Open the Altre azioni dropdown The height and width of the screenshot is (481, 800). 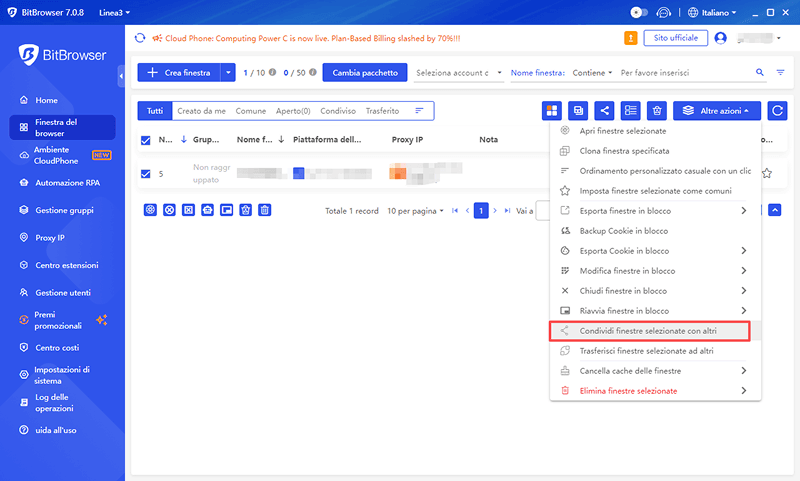(x=717, y=111)
